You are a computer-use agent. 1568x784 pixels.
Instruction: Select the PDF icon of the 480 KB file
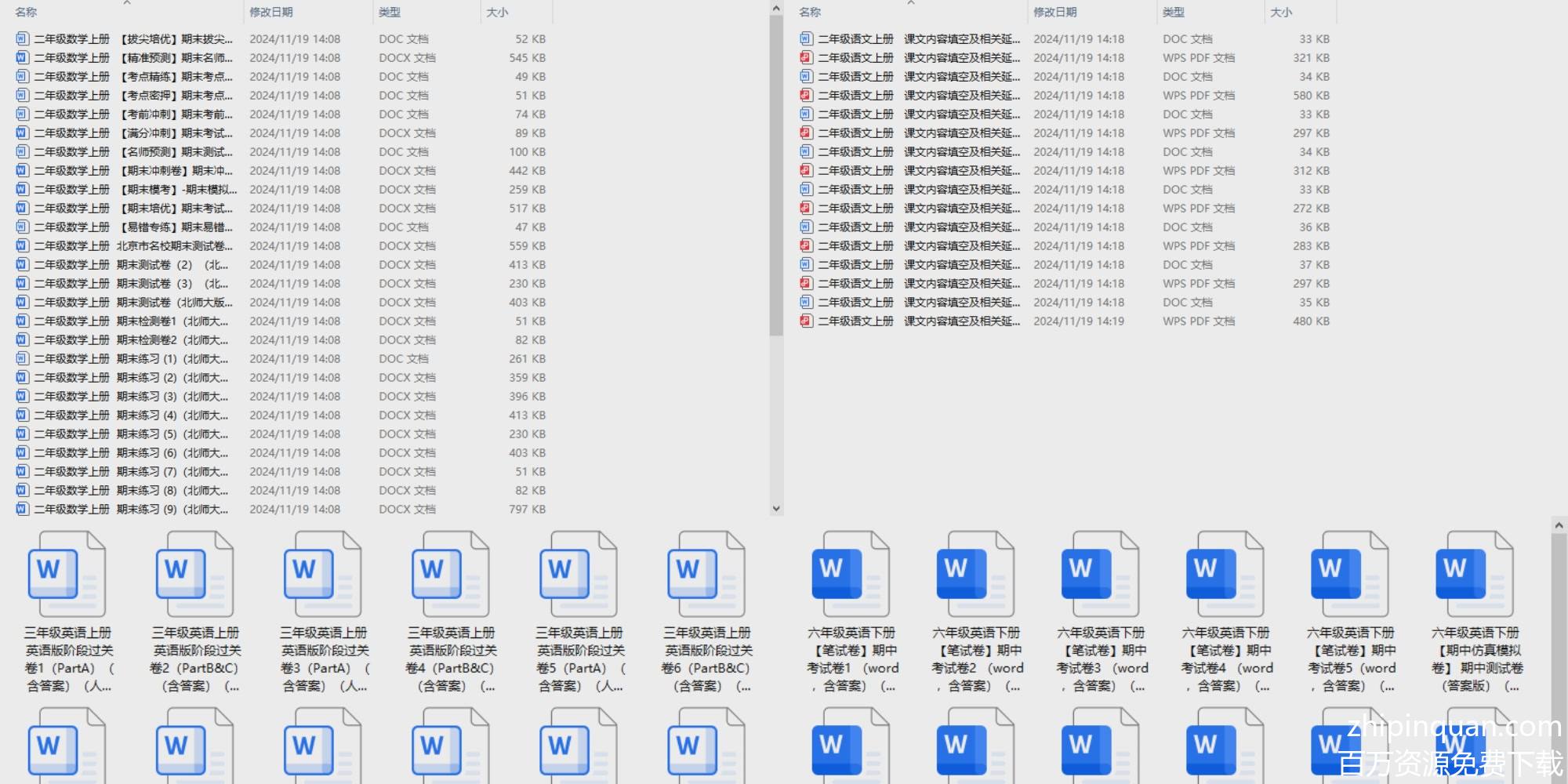tap(806, 321)
